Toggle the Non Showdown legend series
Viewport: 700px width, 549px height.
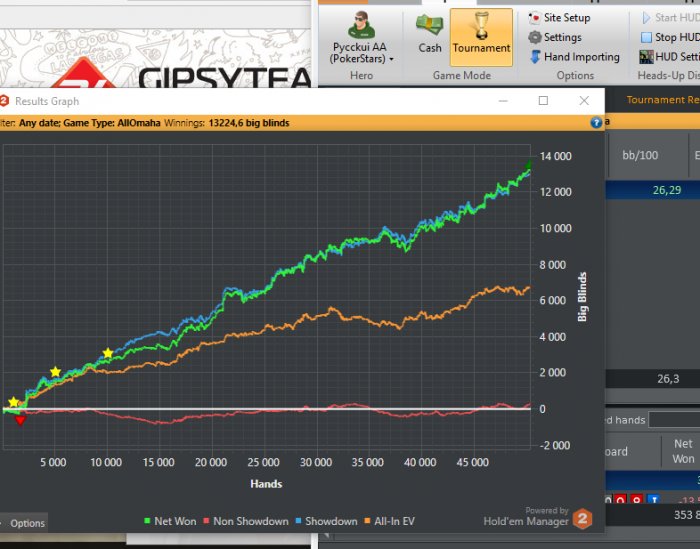(x=246, y=521)
